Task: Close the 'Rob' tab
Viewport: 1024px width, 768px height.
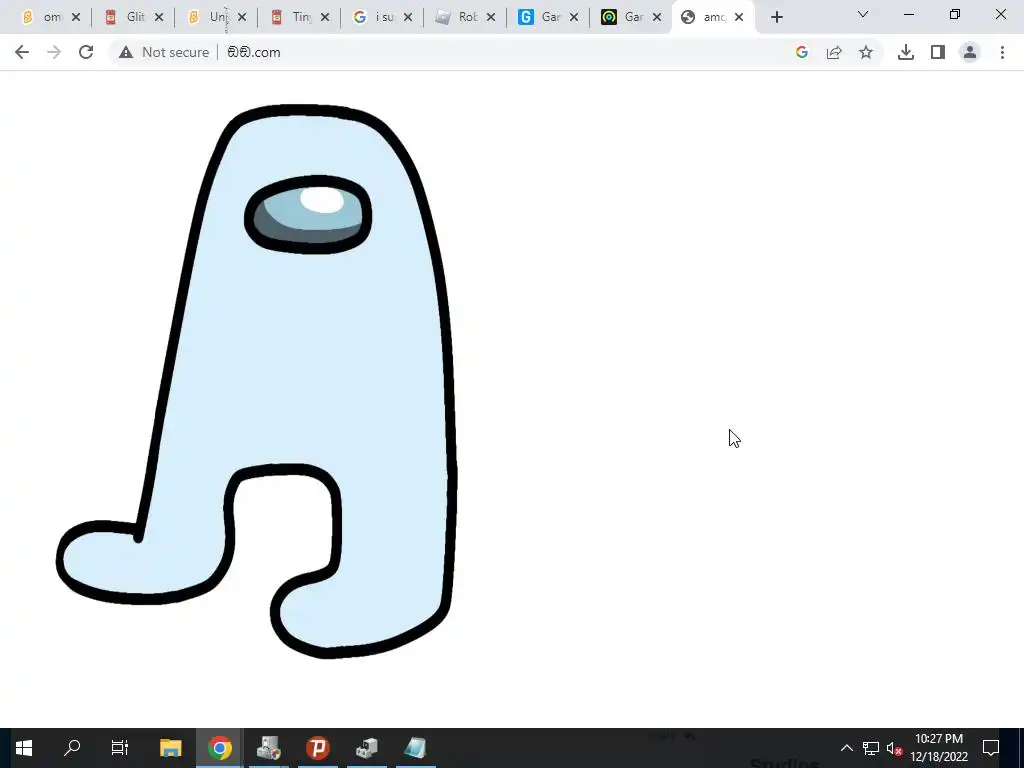Action: pos(491,18)
